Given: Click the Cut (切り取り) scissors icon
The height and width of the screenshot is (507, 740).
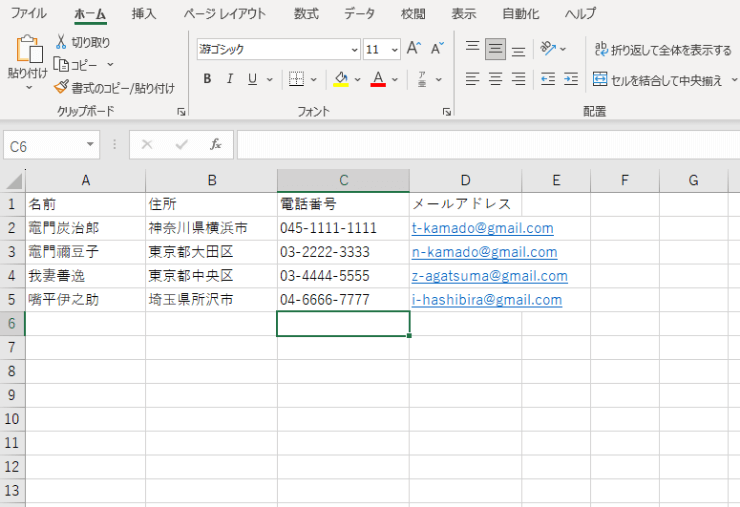Looking at the screenshot, I should click(61, 42).
